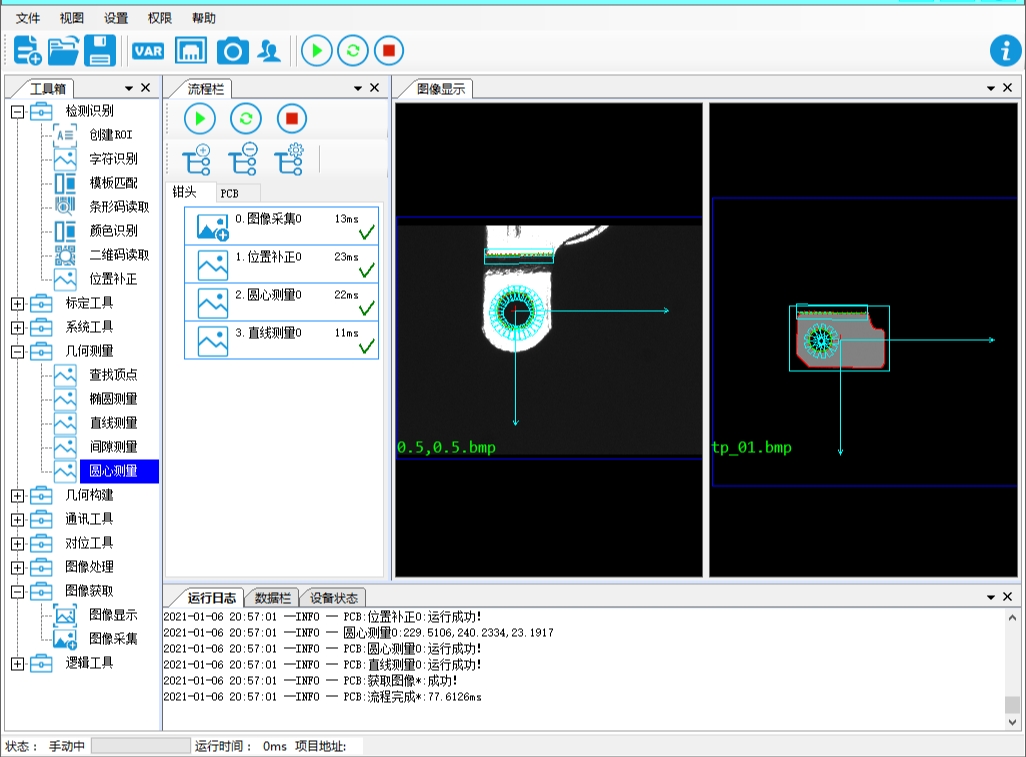The width and height of the screenshot is (1026, 757).
Task: Click the log scrollbar down arrow
Action: [x=1012, y=722]
